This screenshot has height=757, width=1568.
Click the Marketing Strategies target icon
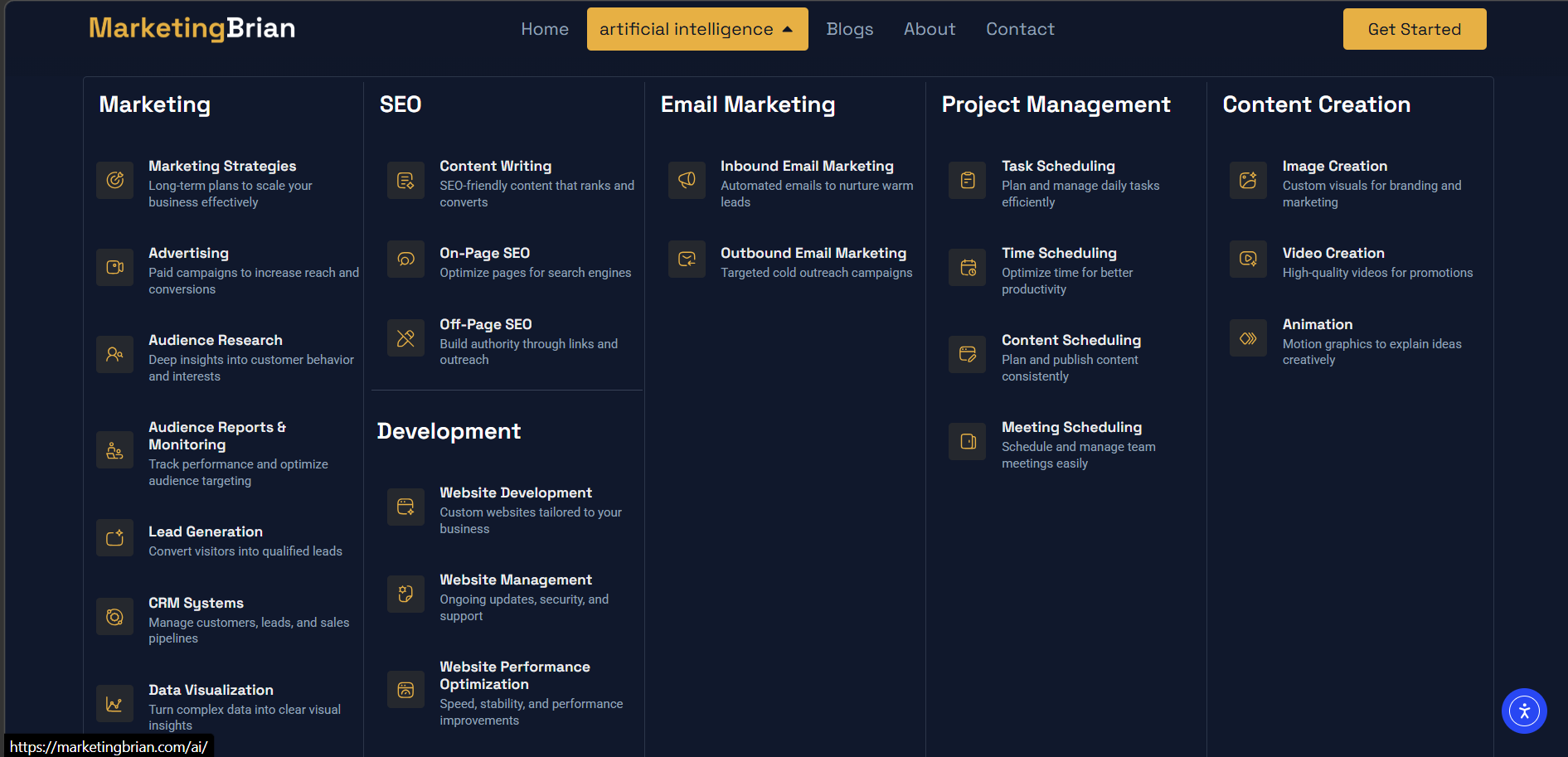click(115, 180)
